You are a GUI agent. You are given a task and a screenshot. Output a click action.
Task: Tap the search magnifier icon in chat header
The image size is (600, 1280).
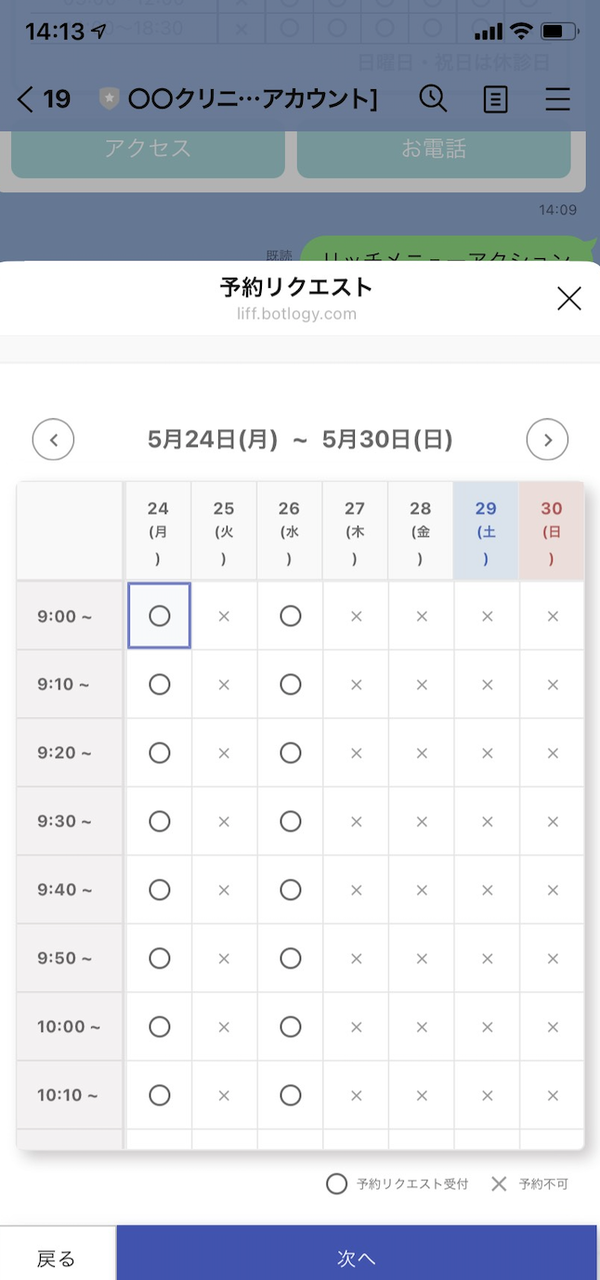432,98
